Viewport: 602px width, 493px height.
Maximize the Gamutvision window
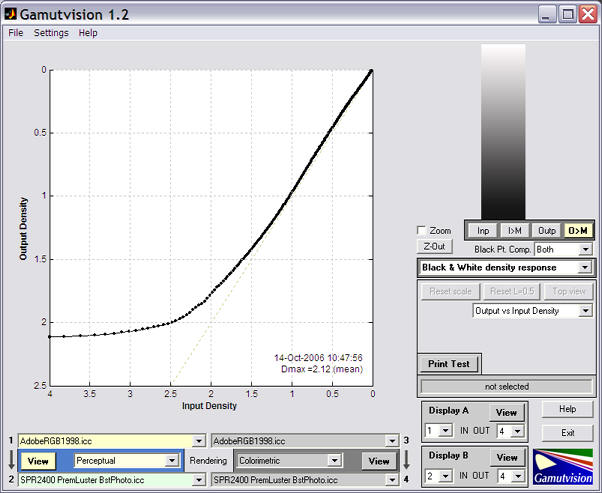567,15
